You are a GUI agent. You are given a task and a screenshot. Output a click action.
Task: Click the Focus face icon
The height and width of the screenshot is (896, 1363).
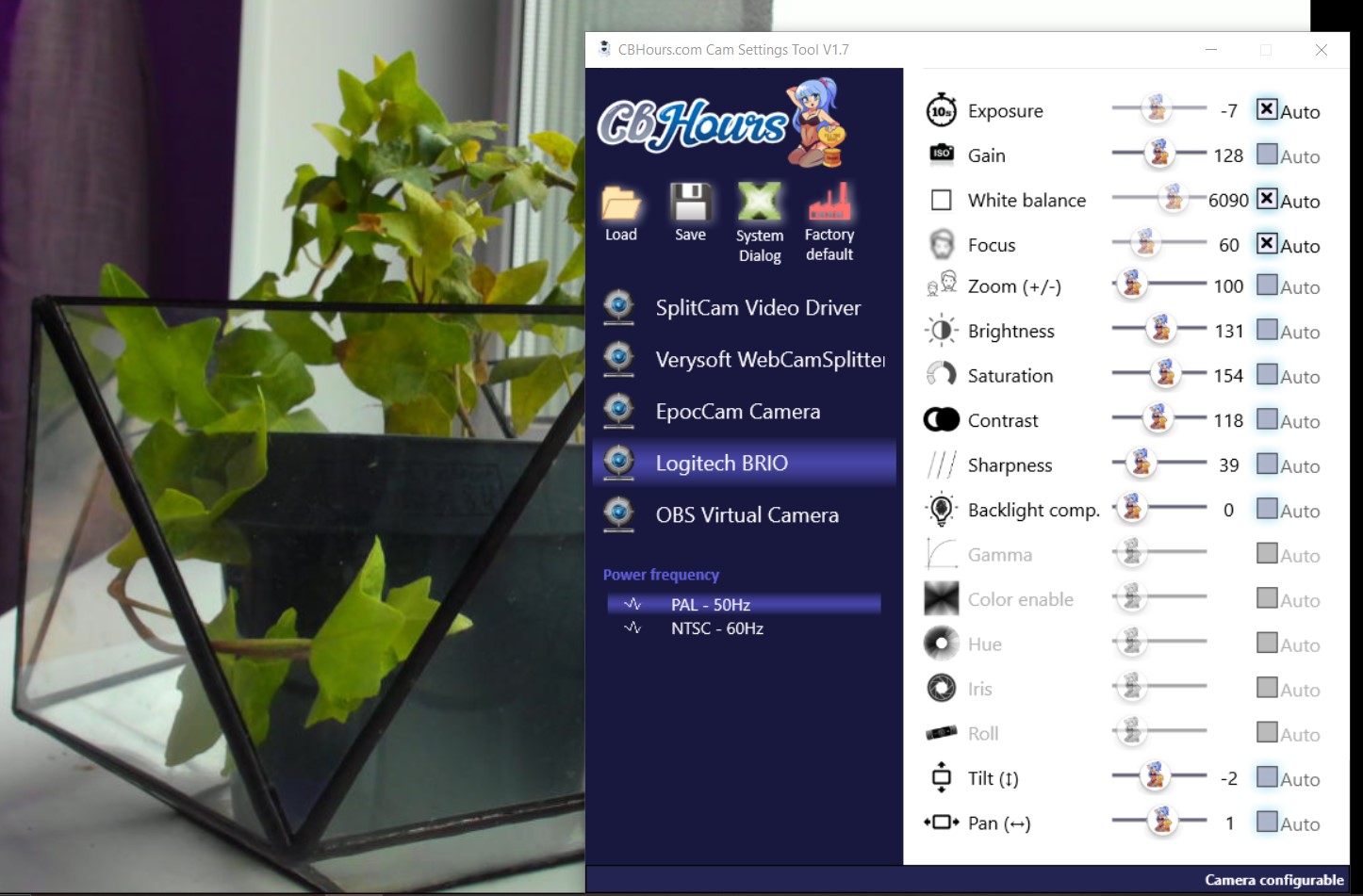pos(941,244)
